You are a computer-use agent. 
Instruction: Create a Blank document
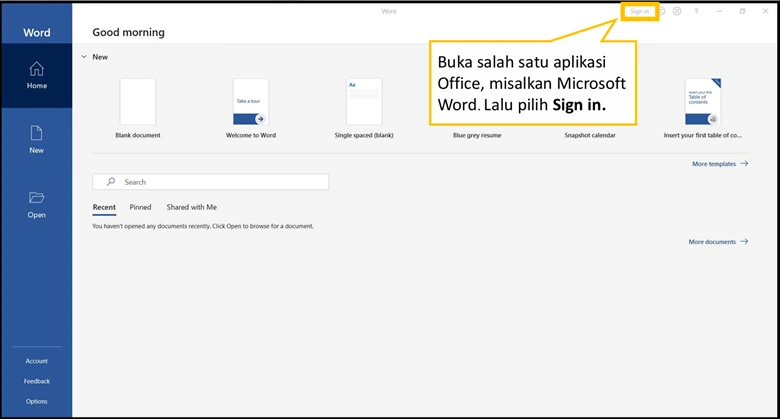click(x=138, y=108)
